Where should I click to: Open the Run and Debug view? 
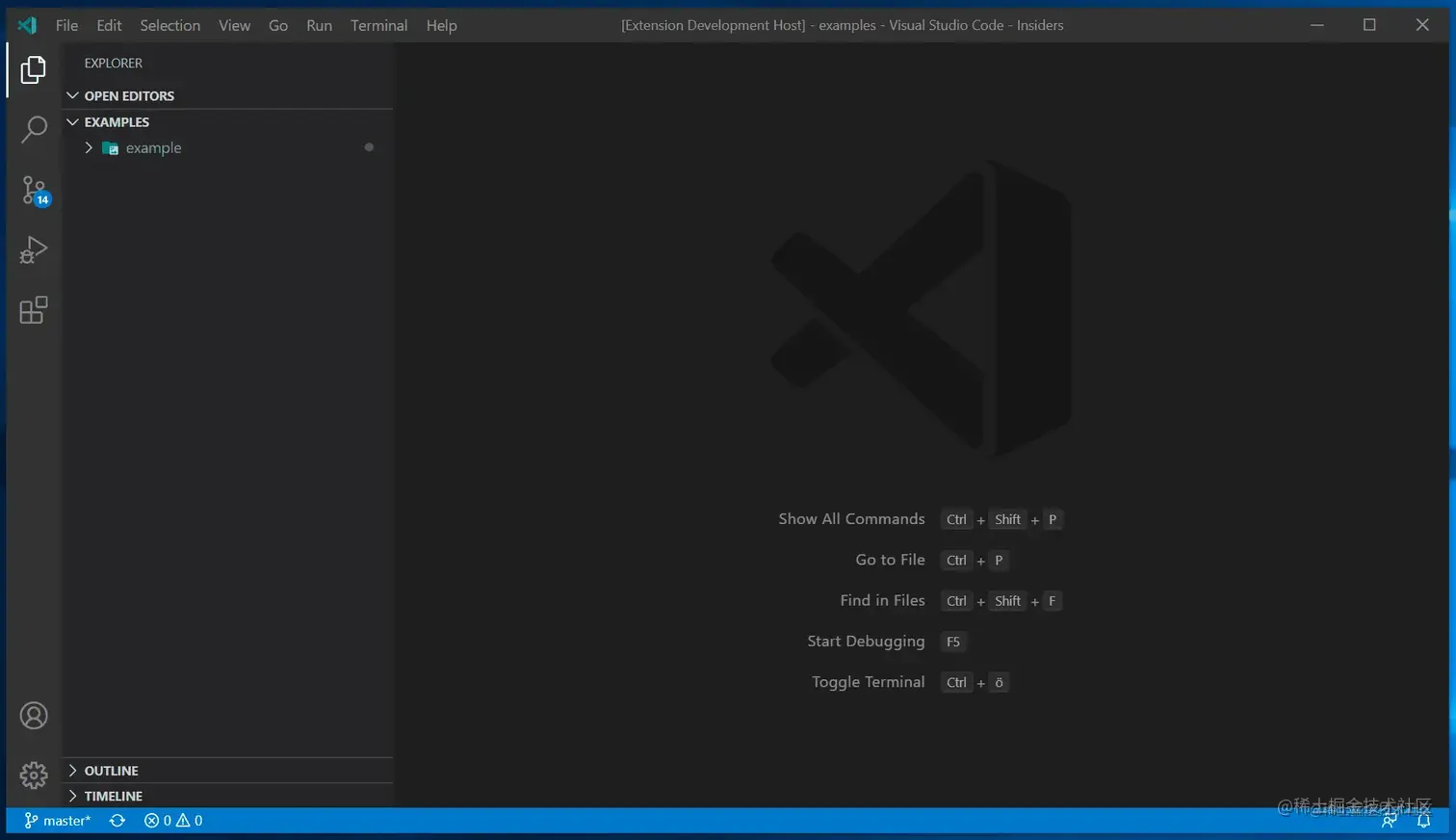[x=34, y=250]
